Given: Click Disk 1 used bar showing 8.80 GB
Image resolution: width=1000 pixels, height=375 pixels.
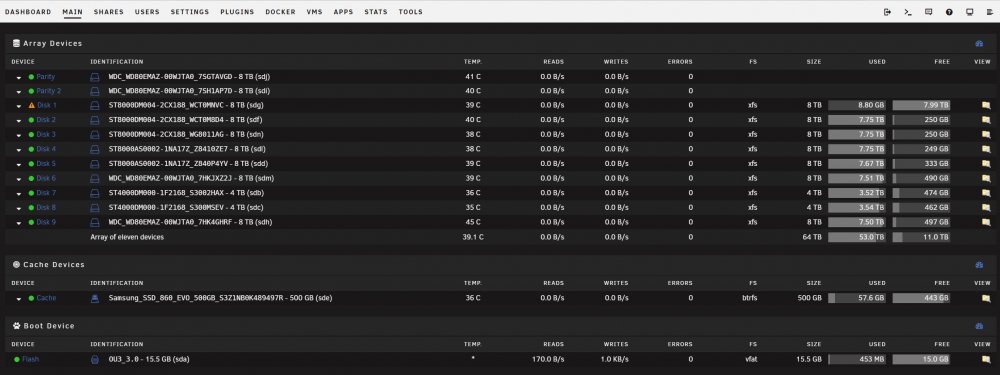Looking at the screenshot, I should coord(857,105).
